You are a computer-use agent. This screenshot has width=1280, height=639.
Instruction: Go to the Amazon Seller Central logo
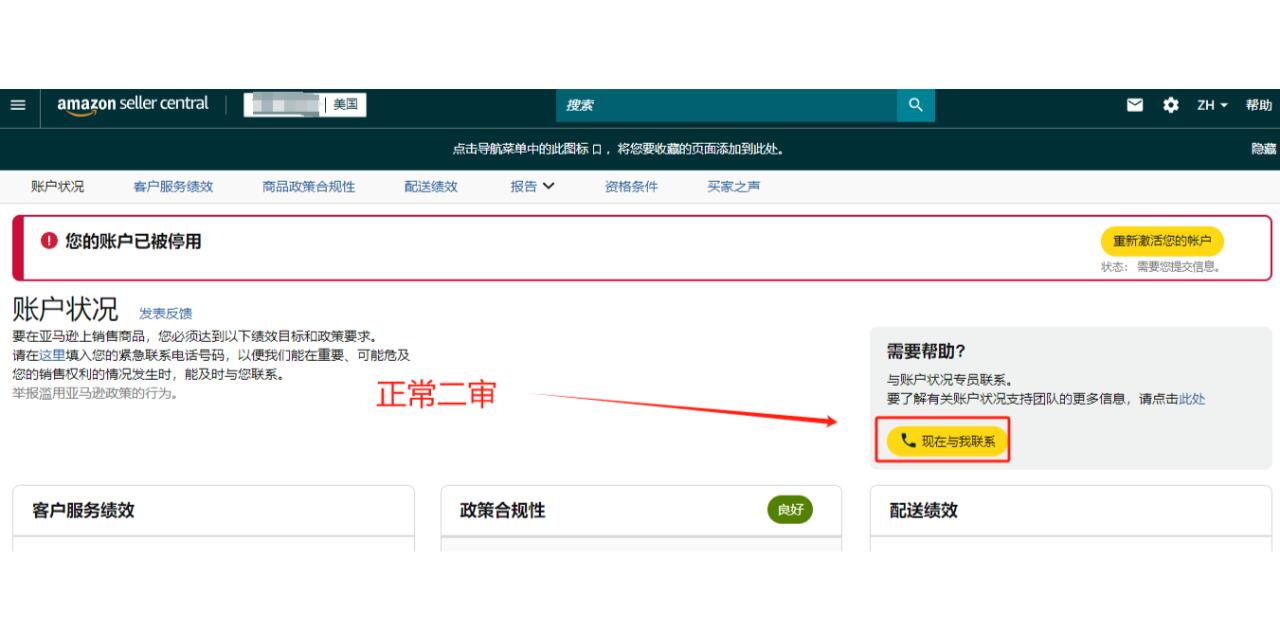[x=133, y=105]
